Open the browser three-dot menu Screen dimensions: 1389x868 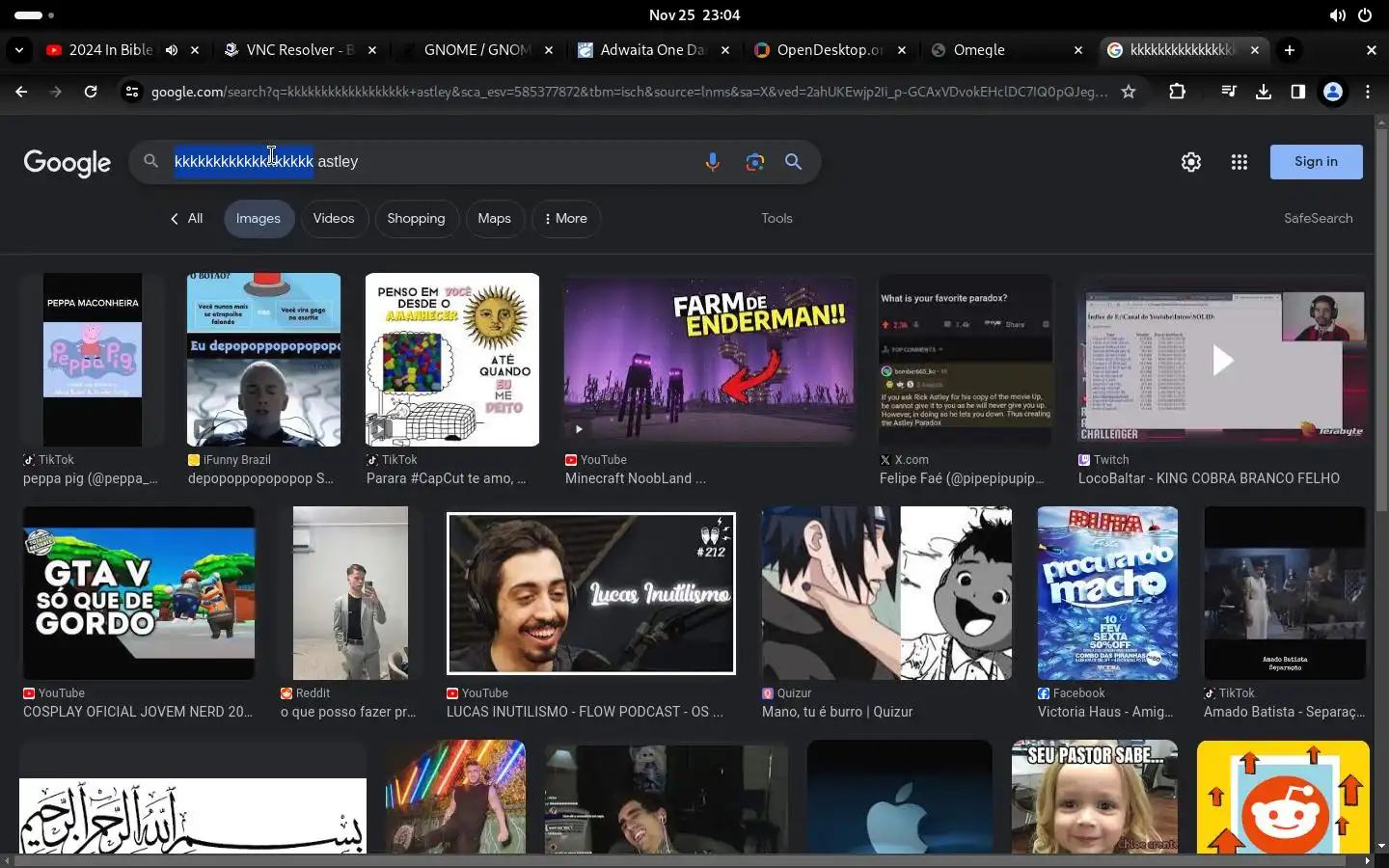click(x=1368, y=92)
